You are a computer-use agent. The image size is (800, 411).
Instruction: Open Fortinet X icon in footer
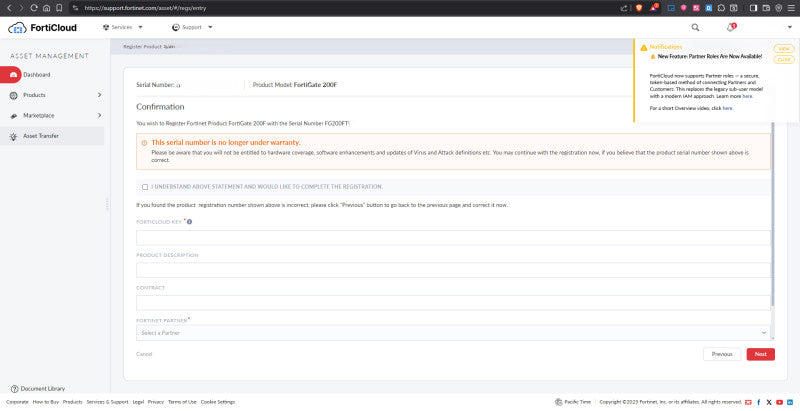[x=769, y=402]
